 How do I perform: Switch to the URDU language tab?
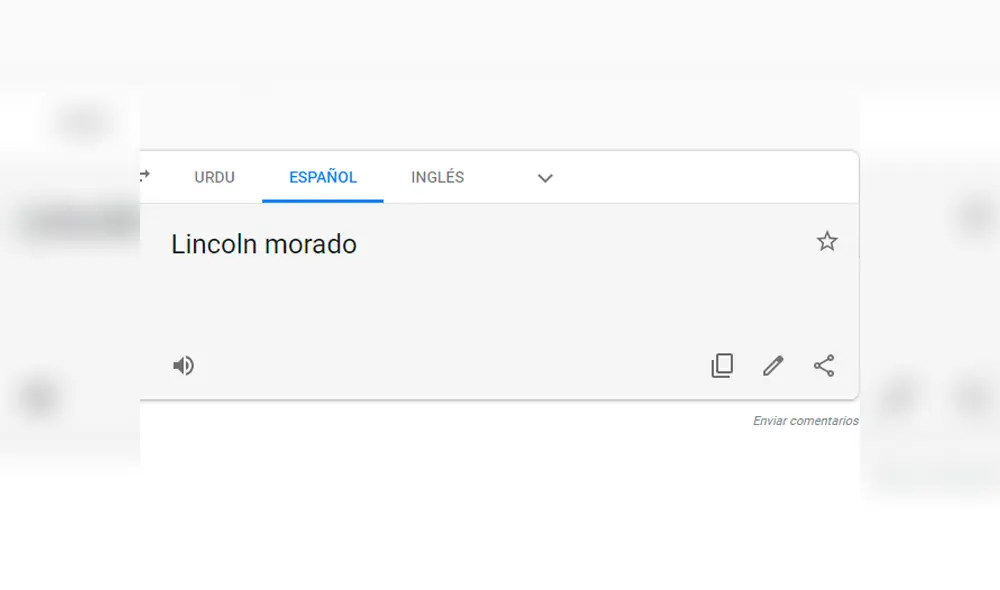[215, 177]
